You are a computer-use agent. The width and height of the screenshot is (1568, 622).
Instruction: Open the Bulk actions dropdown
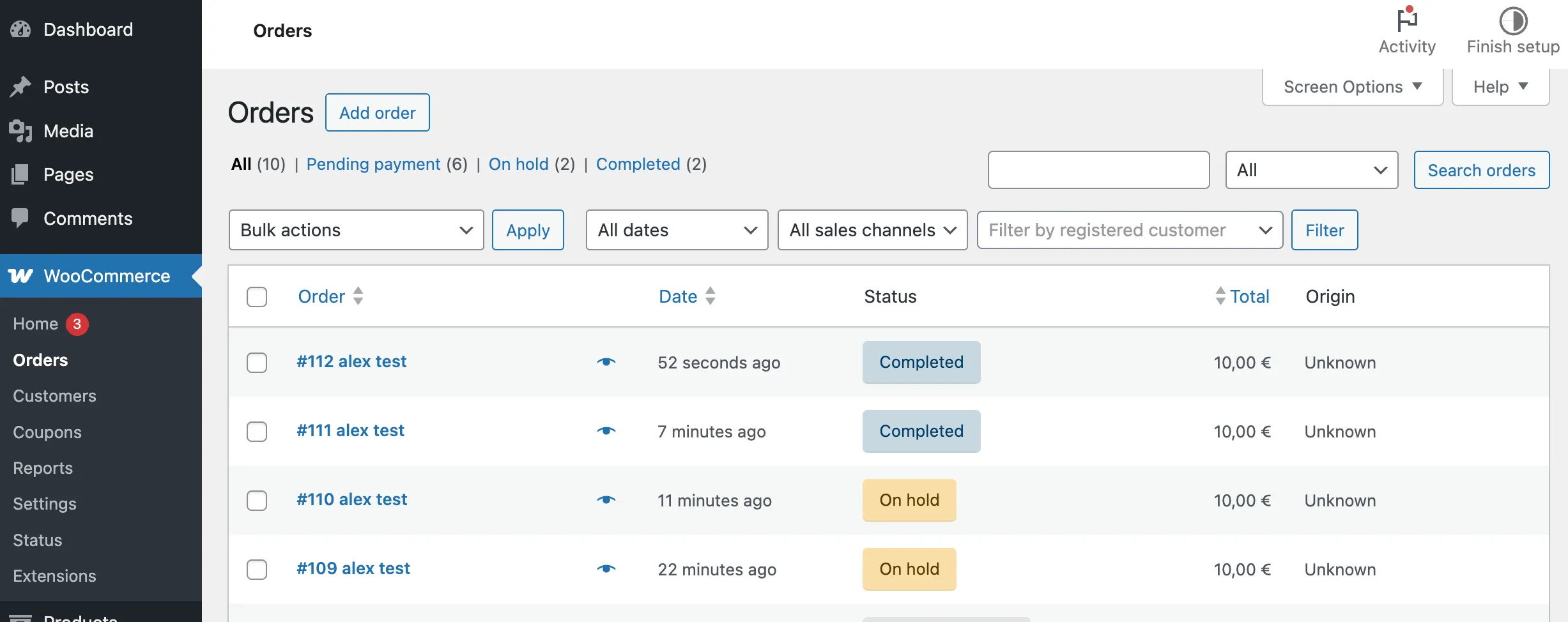(x=356, y=230)
